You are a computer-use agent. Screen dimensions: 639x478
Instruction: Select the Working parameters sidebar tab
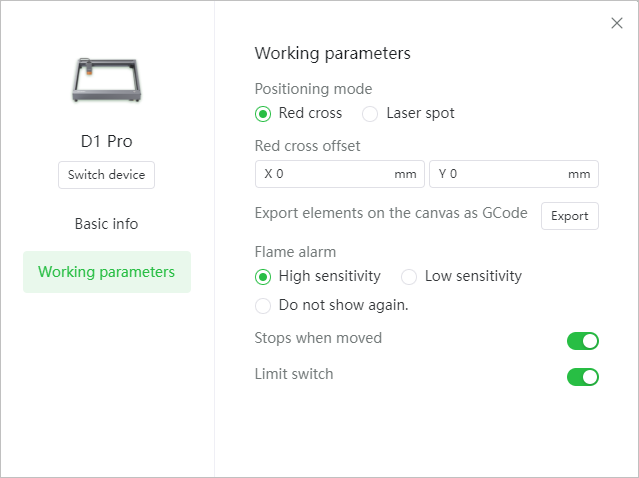(x=107, y=272)
